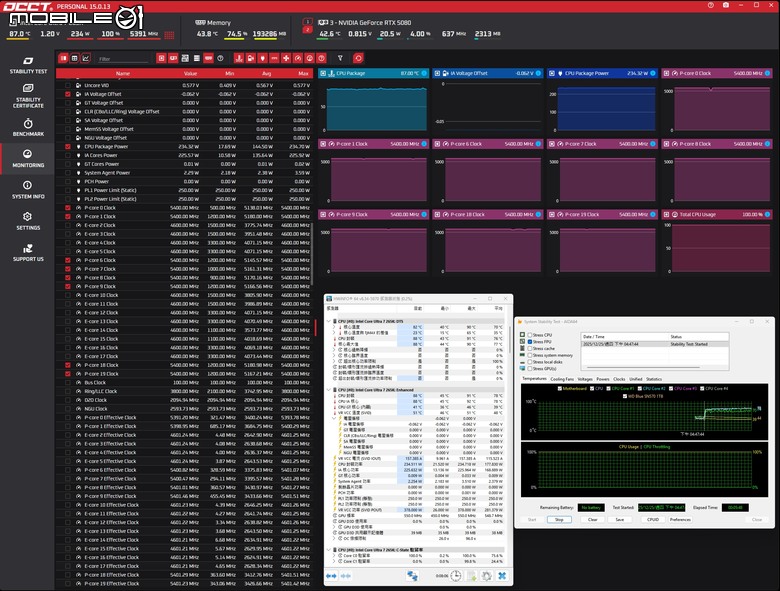Switch to Powers tab in AIDA64
This screenshot has height=591, width=780.
[x=603, y=379]
